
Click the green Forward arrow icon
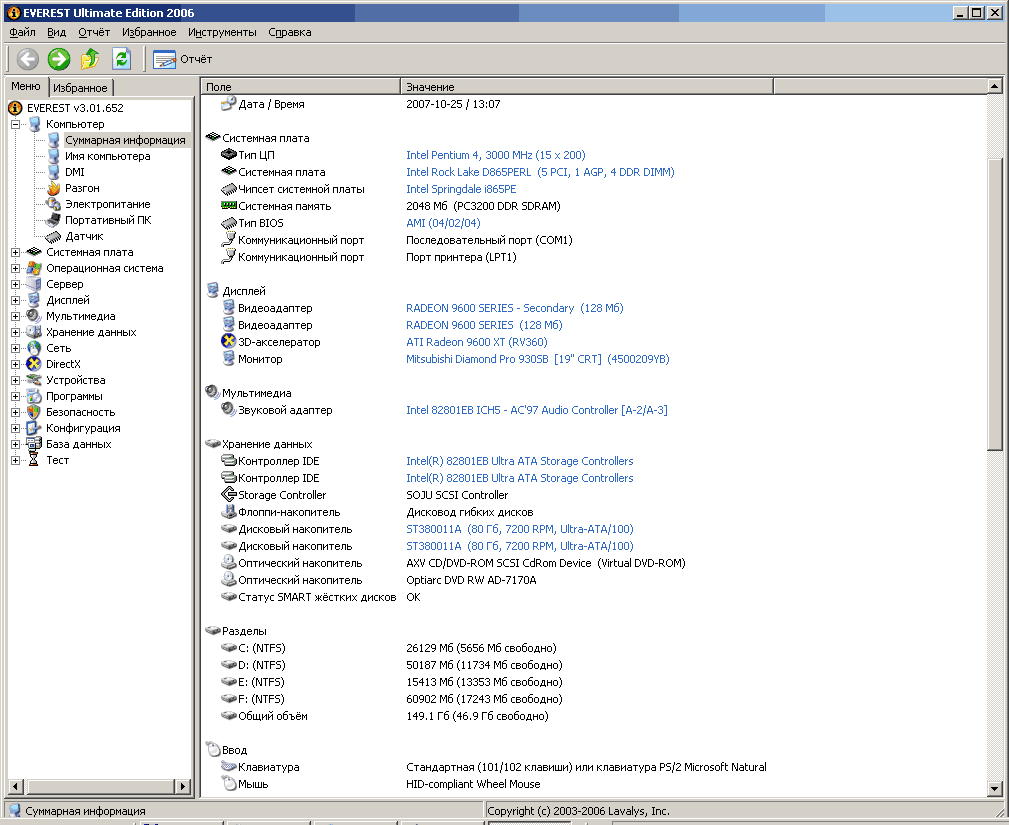59,59
